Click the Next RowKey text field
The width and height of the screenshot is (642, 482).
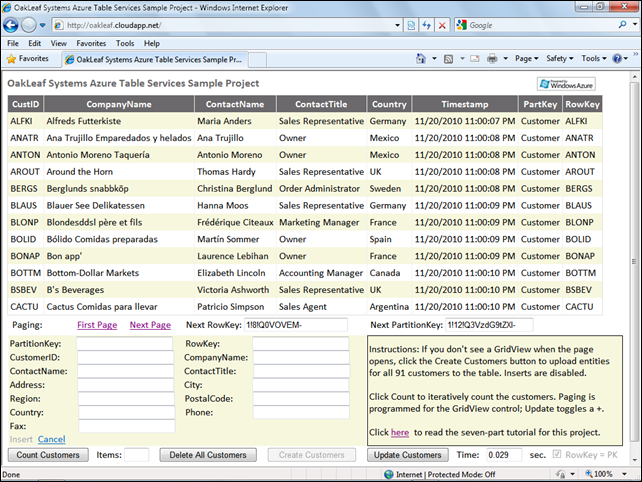[x=296, y=325]
